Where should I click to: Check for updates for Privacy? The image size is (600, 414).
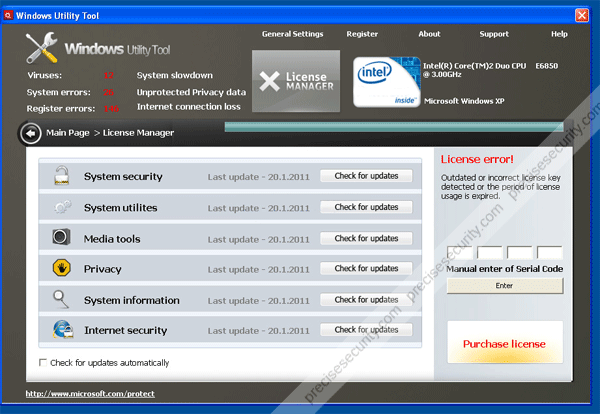366,268
